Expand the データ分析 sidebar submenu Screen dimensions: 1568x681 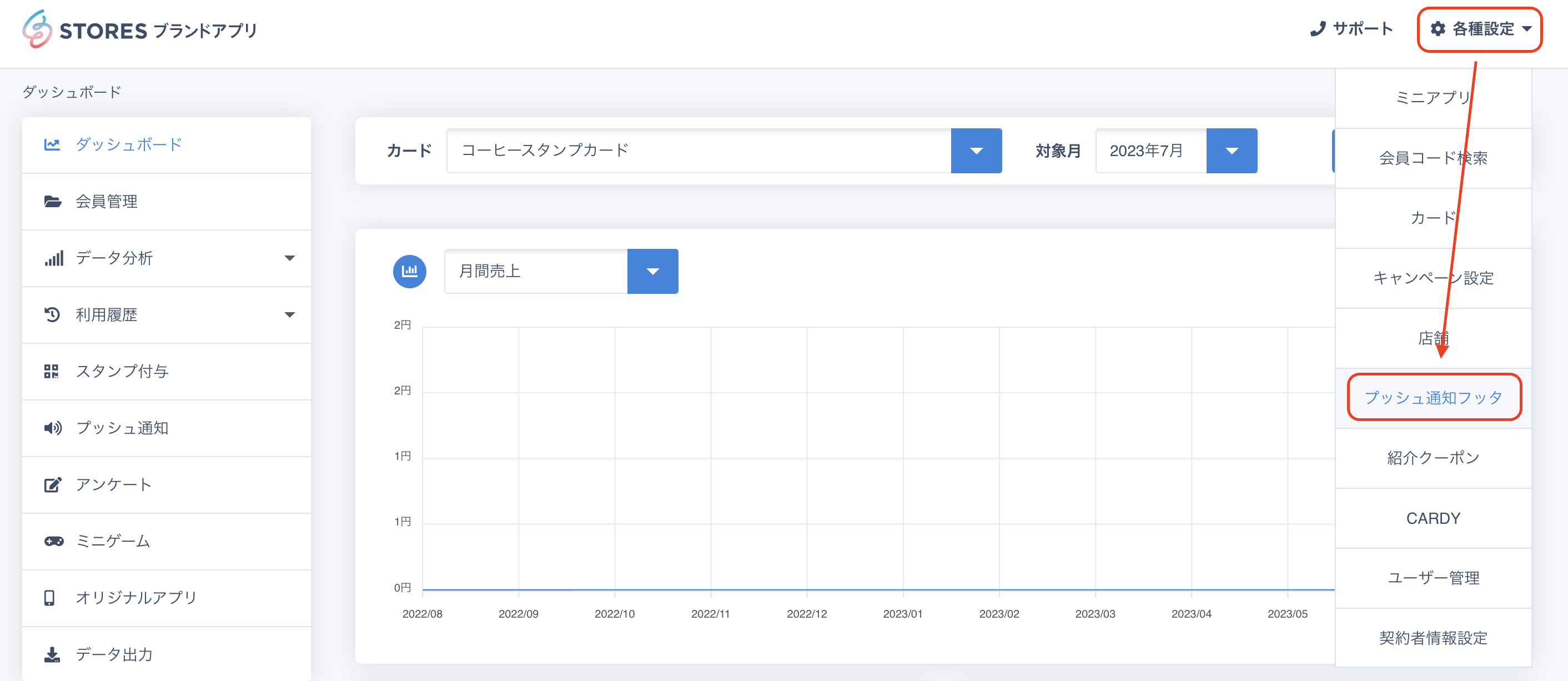point(290,258)
